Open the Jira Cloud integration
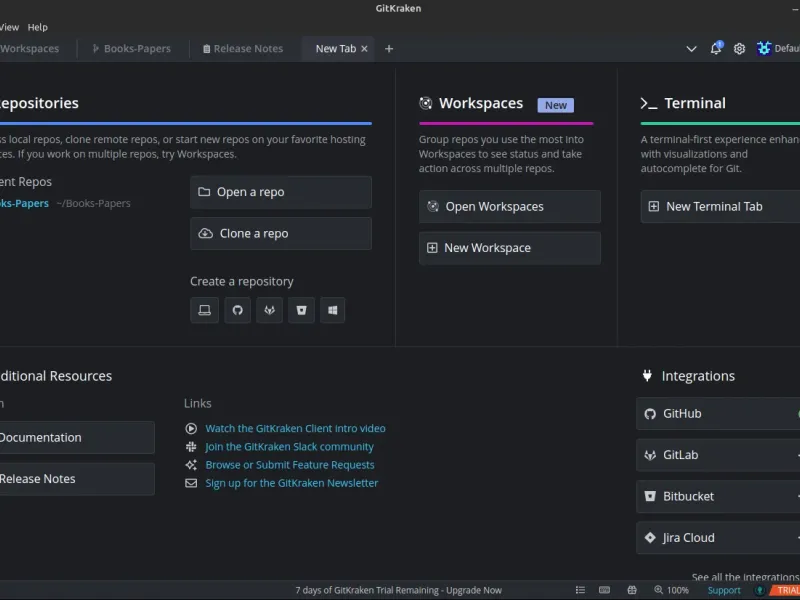Viewport: 800px width, 600px height. (718, 538)
